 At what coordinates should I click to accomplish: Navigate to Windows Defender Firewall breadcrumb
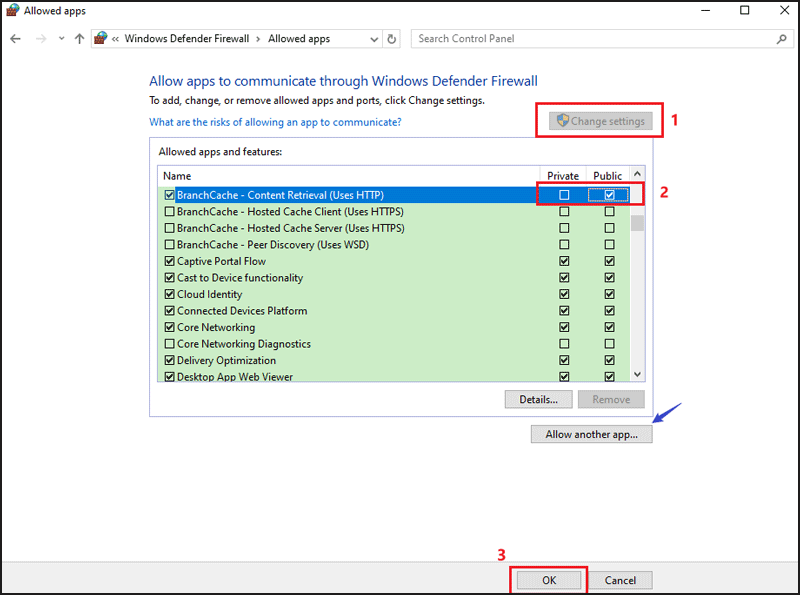[187, 39]
